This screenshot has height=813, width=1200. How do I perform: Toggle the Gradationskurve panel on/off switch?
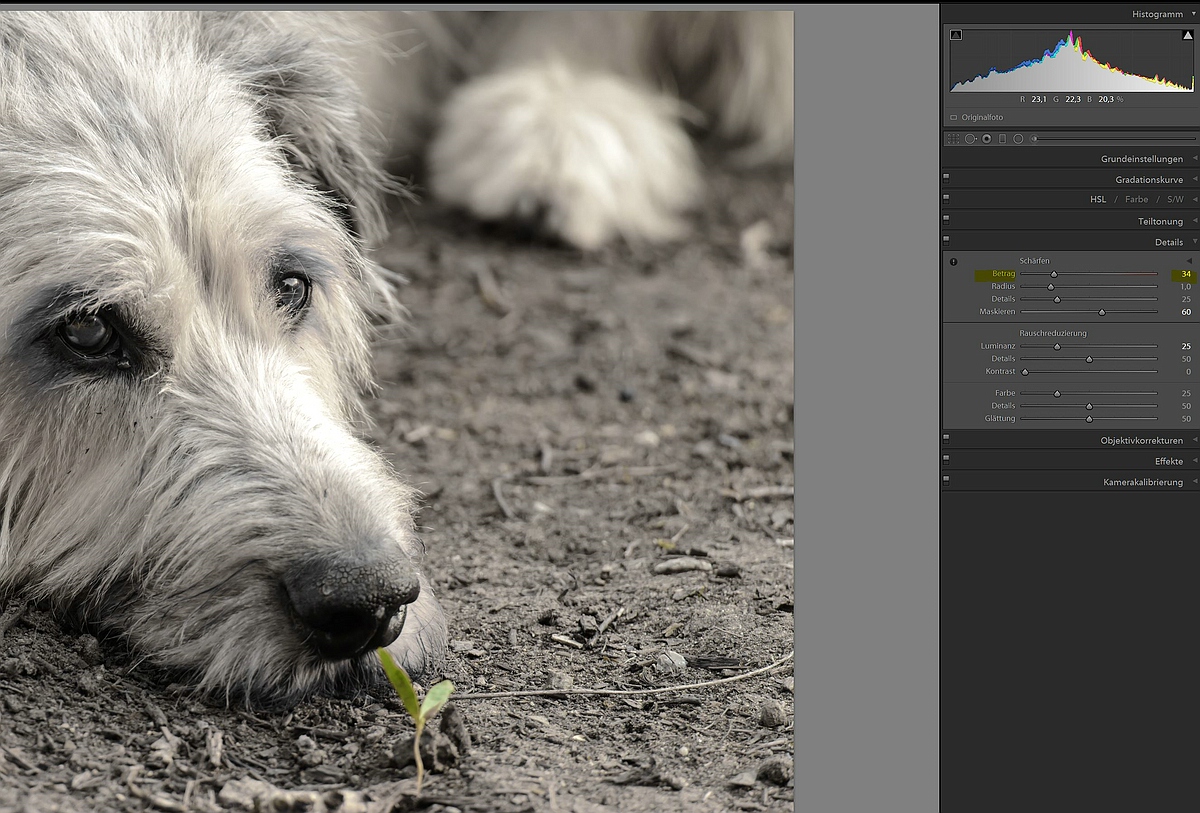[x=946, y=177]
